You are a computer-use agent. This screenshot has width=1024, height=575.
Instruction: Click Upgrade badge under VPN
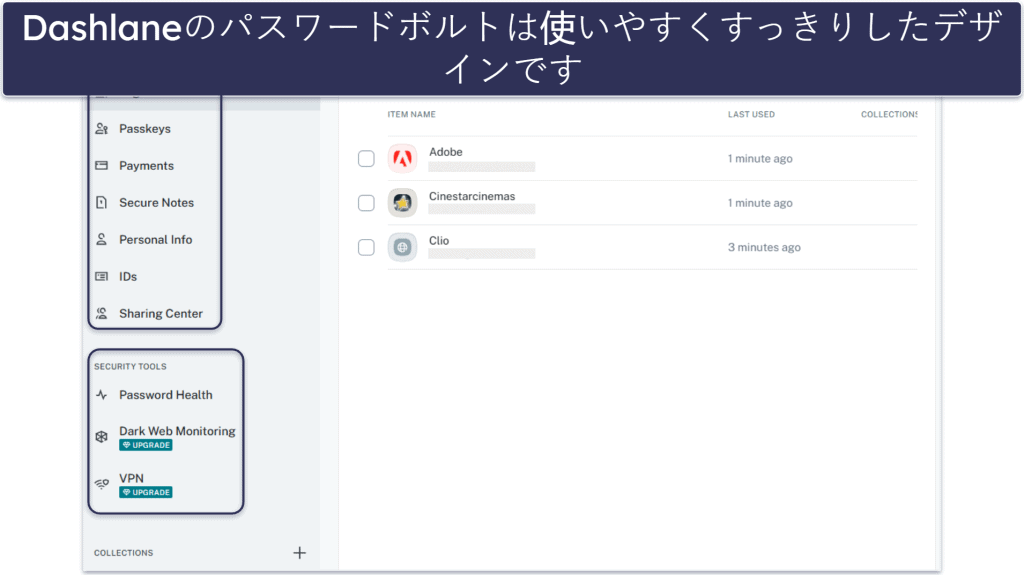(146, 492)
